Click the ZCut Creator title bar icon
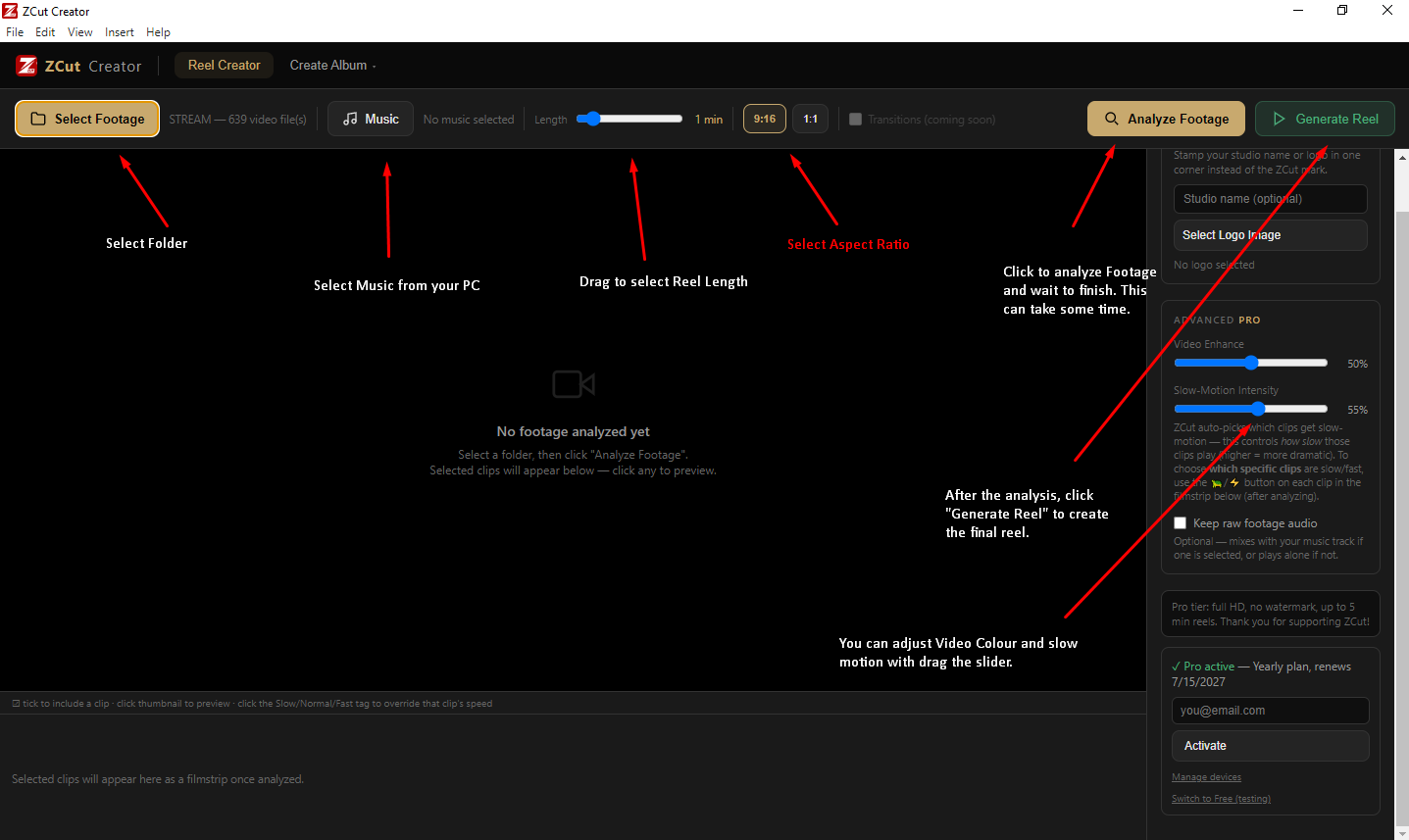This screenshot has height=840, width=1409. [x=10, y=11]
